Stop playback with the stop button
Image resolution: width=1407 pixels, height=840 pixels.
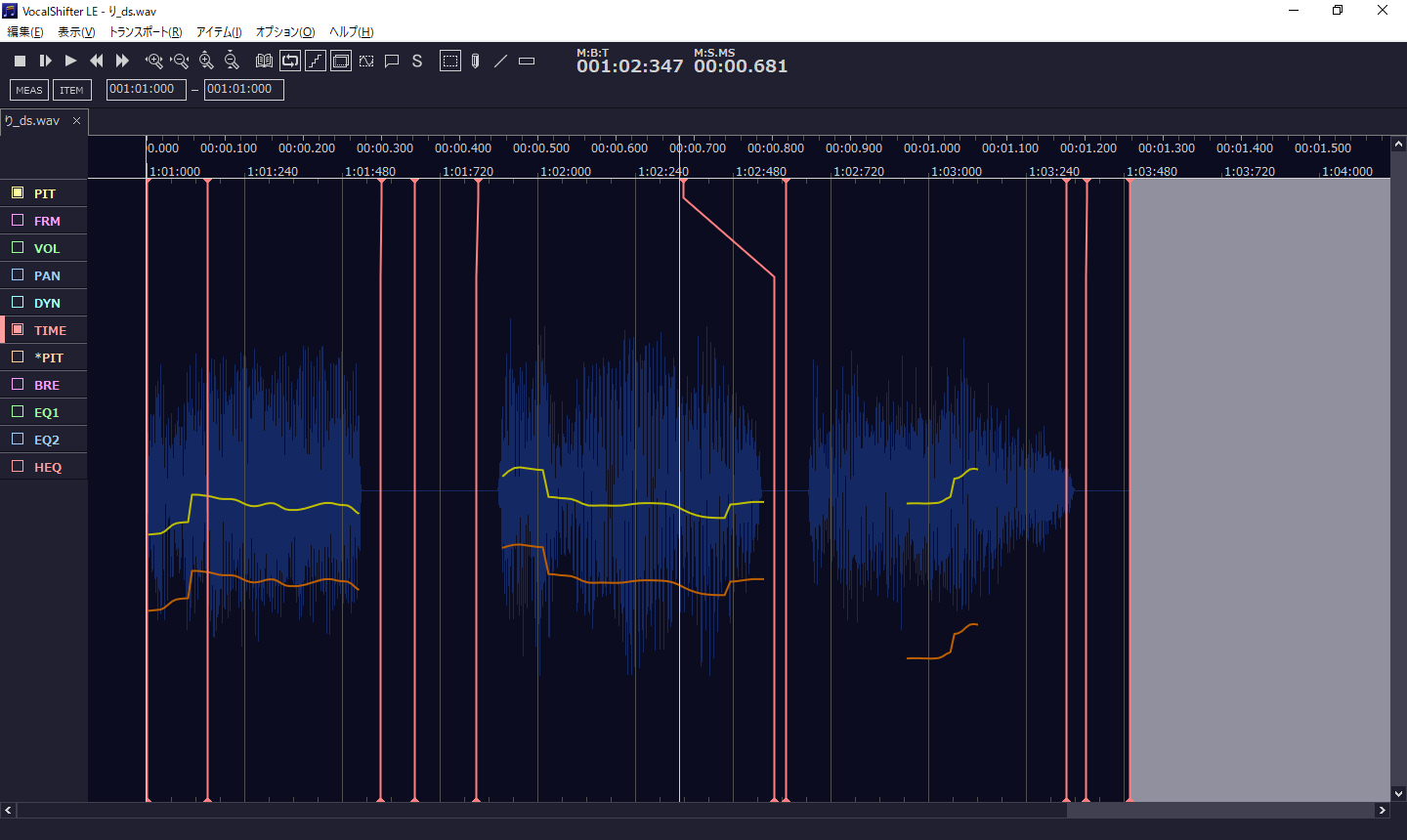20,61
